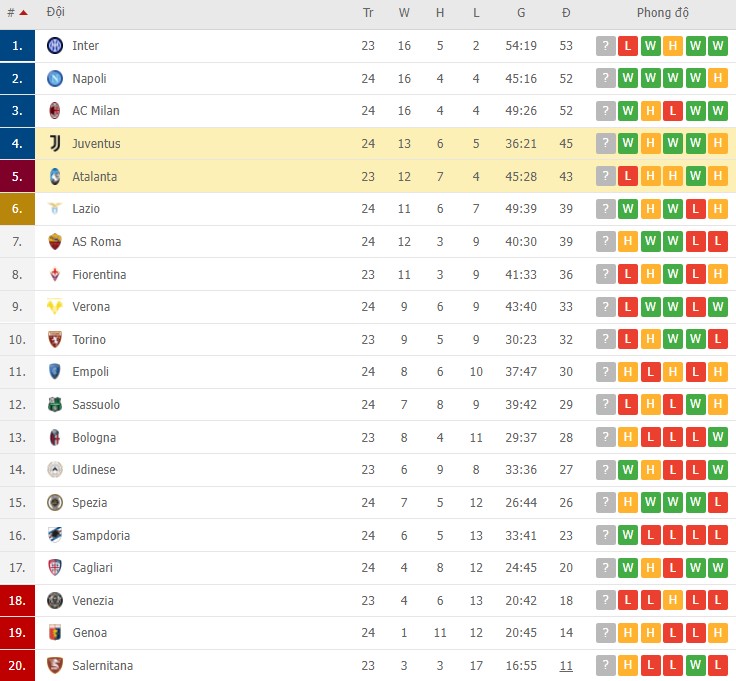Click the Inter club crest icon
Viewport: 736px width, 681px height.
coord(55,46)
